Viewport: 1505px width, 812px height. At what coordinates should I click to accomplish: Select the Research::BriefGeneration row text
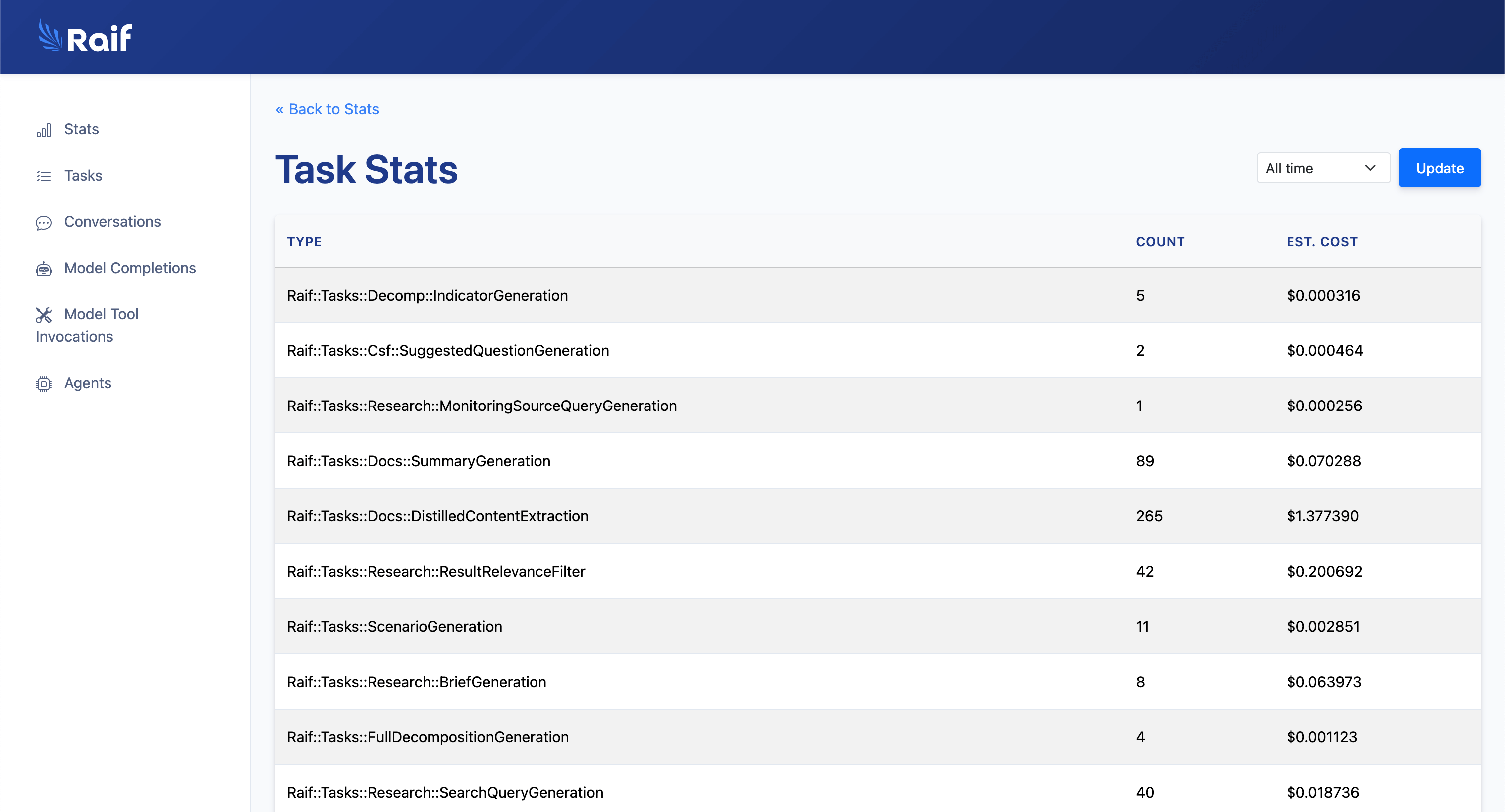[x=417, y=682]
